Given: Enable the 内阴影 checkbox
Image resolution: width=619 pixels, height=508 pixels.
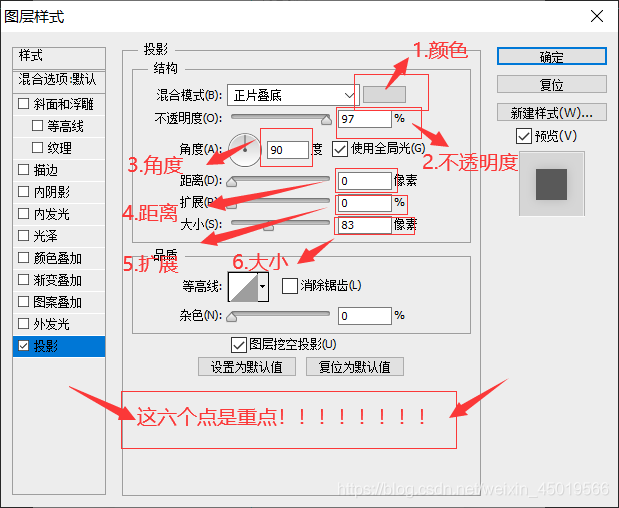Looking at the screenshot, I should (24, 192).
